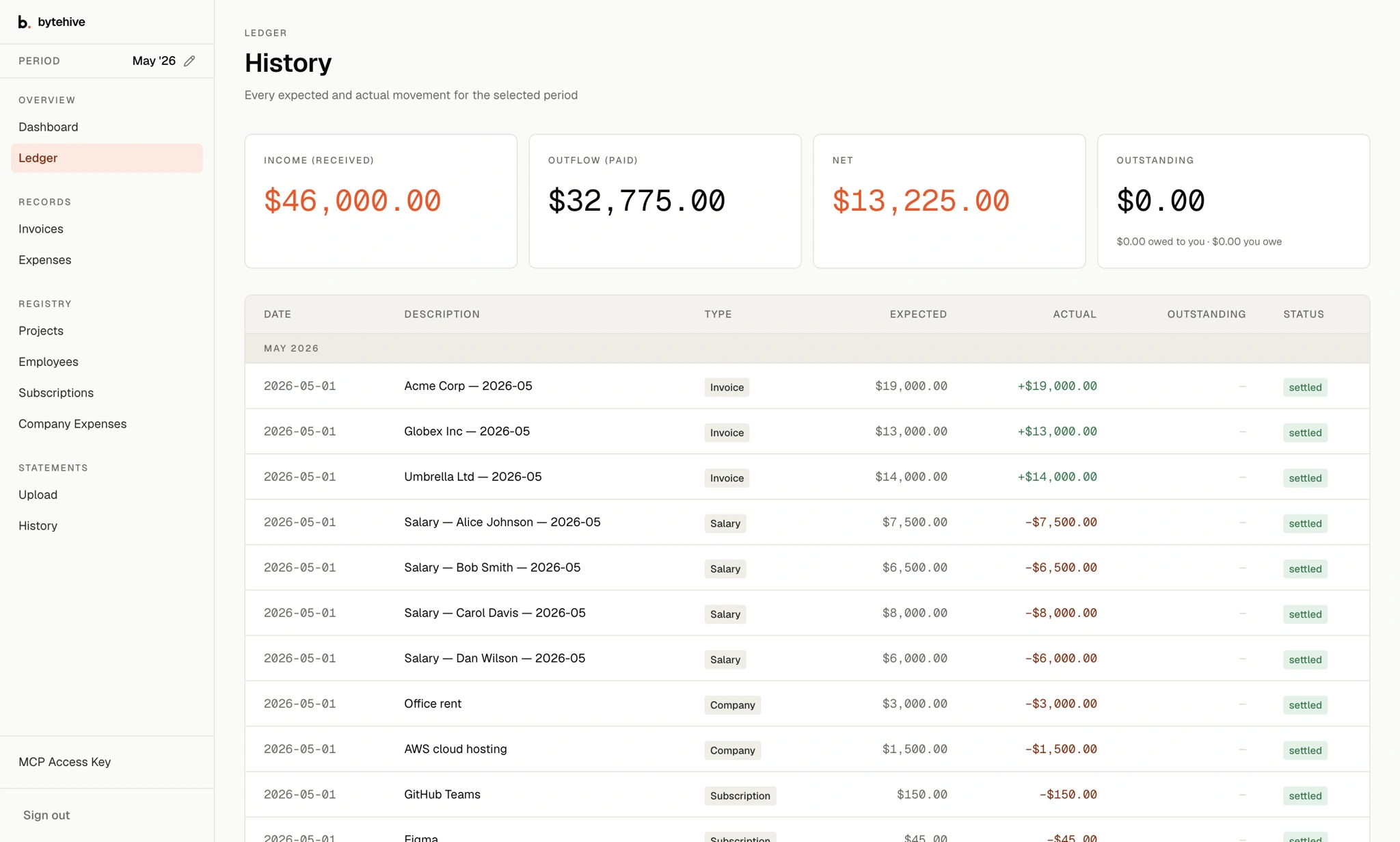Viewport: 1400px width, 842px height.
Task: Click outstanding owed summary text
Action: coord(1199,241)
